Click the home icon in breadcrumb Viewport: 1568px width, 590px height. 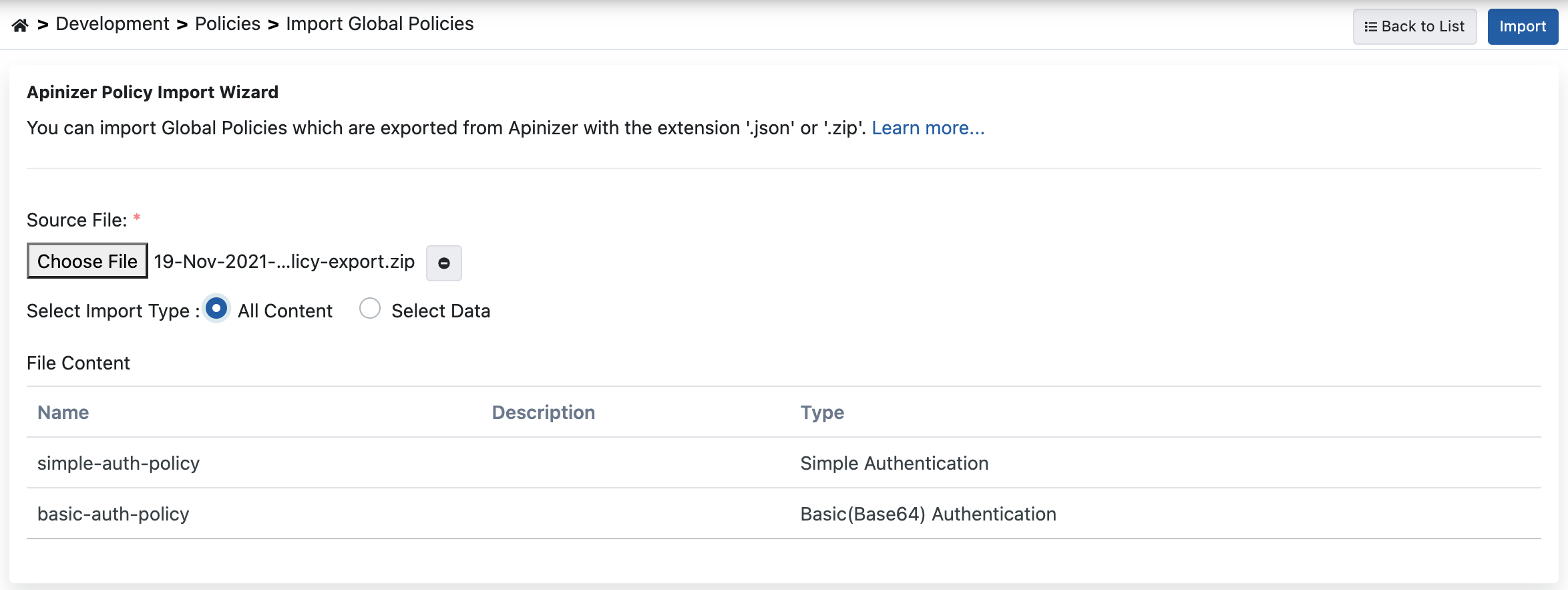click(x=20, y=25)
